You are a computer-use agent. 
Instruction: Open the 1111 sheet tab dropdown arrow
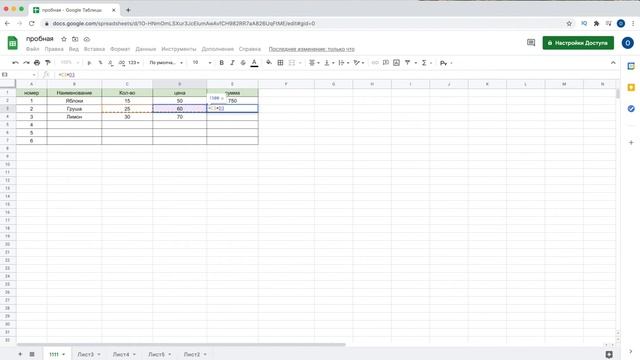pos(64,354)
